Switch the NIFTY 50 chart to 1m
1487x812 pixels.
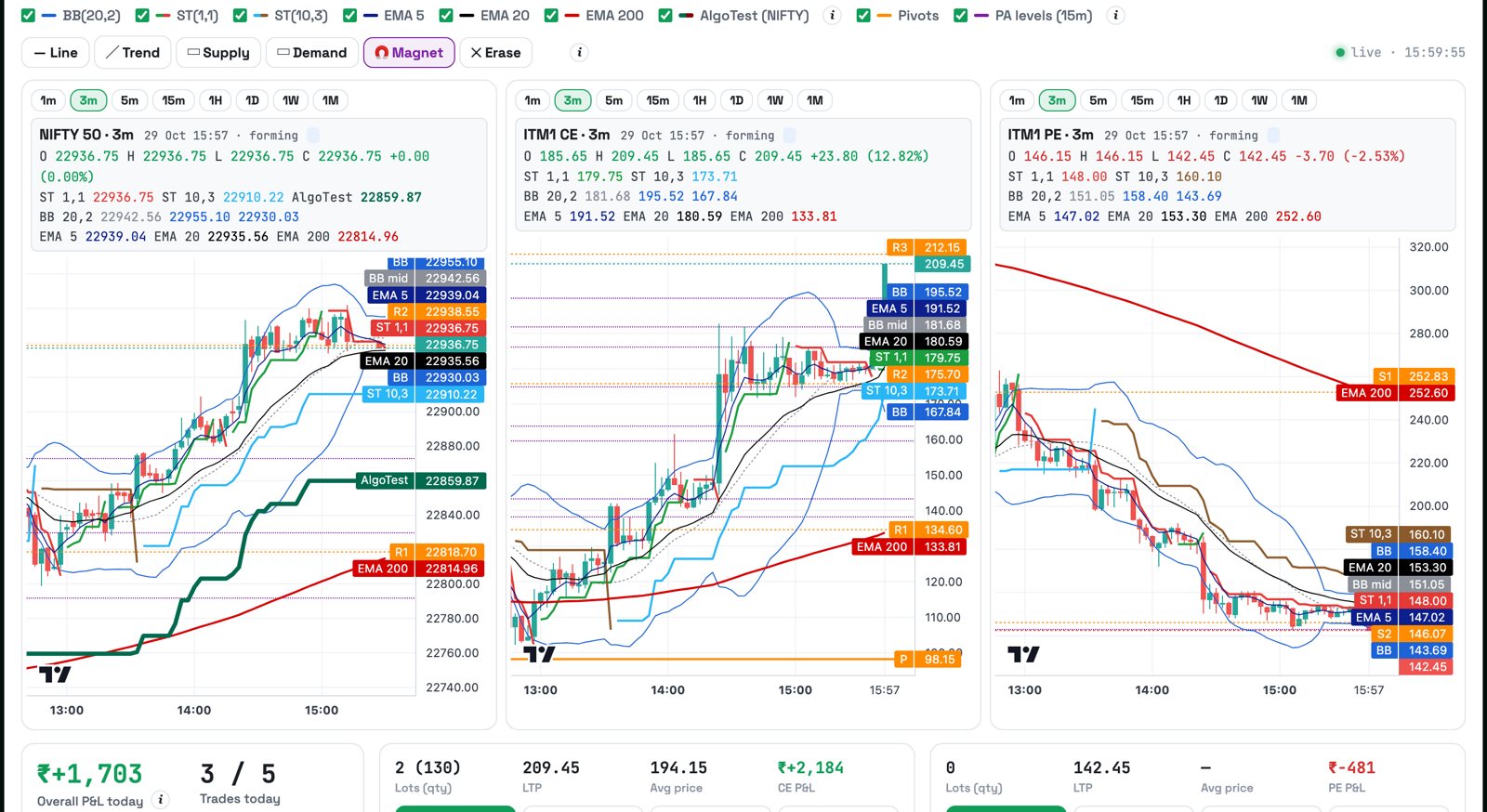(x=48, y=100)
